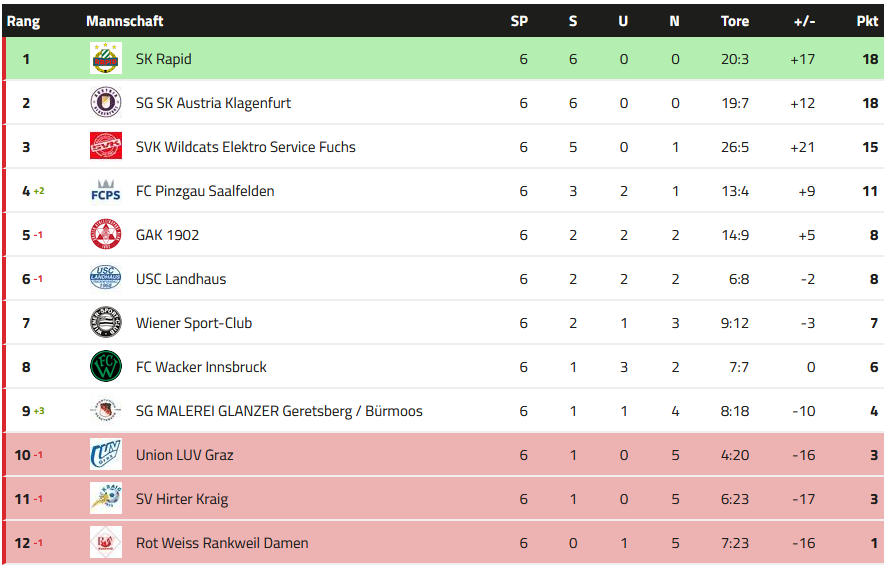This screenshot has width=889, height=568.
Task: Click the FC Wacker Innsbruck logo
Action: [x=105, y=367]
